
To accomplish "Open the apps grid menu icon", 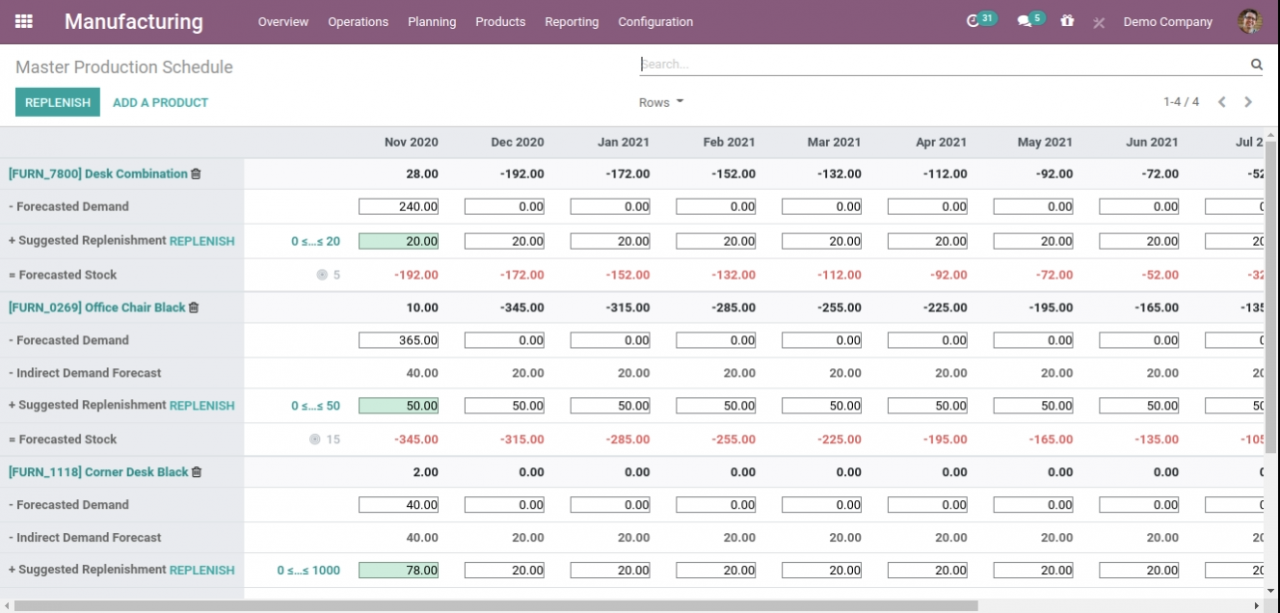I will point(24,21).
